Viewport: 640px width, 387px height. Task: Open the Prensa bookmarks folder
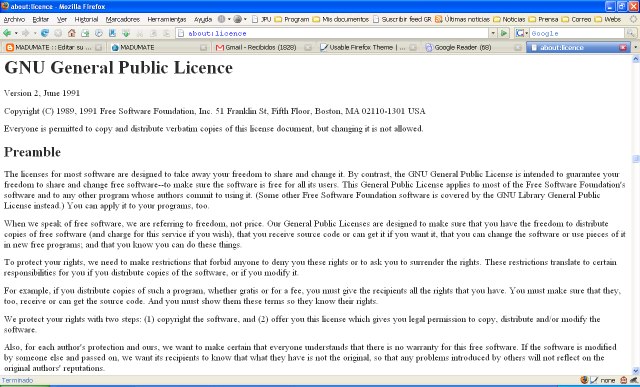pos(543,19)
